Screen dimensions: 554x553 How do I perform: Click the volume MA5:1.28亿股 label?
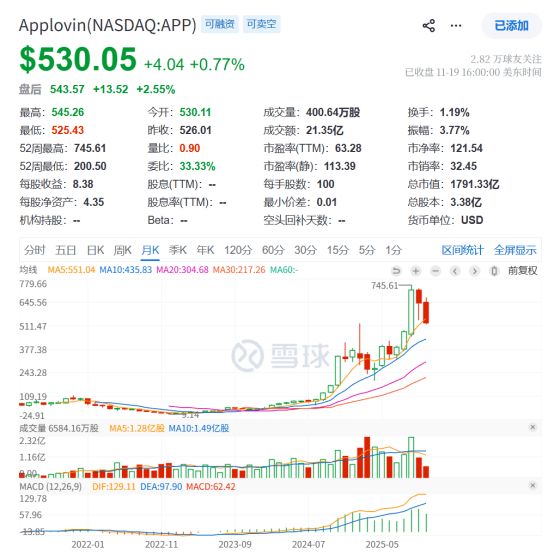[x=137, y=429]
